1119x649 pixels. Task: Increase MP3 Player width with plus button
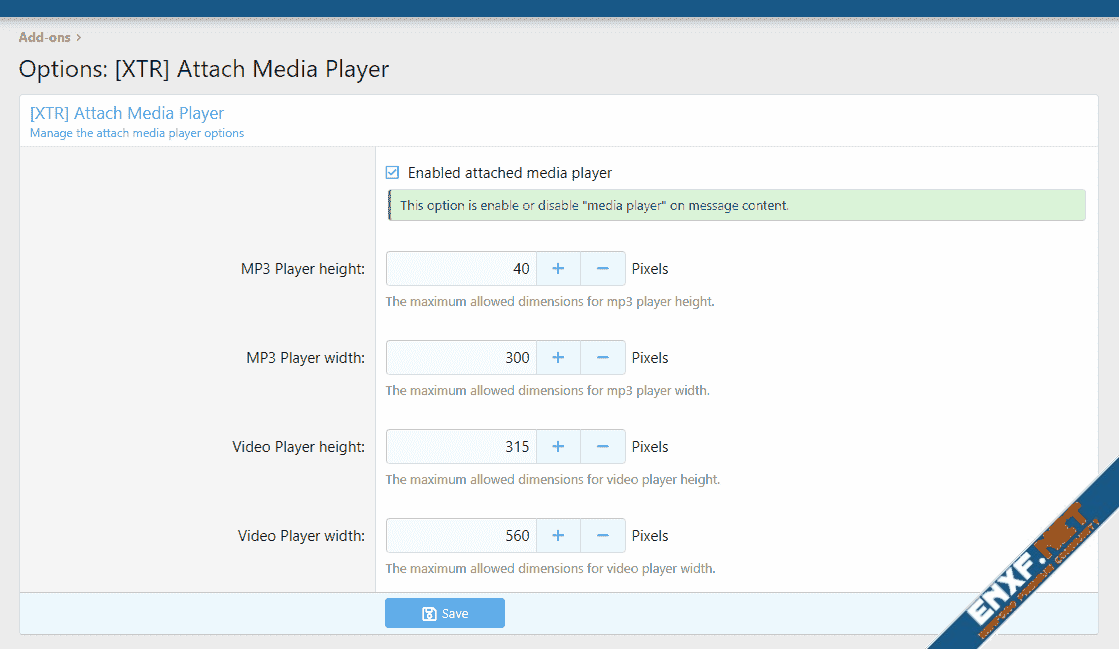point(558,358)
